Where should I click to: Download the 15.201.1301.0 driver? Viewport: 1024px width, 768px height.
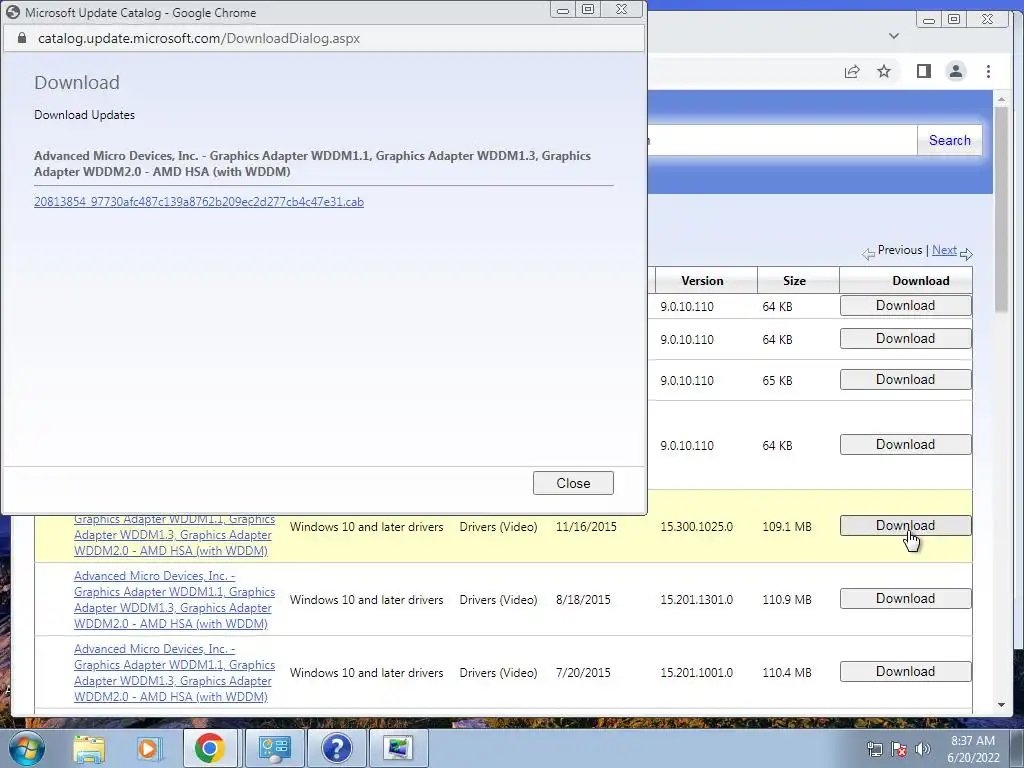click(905, 599)
